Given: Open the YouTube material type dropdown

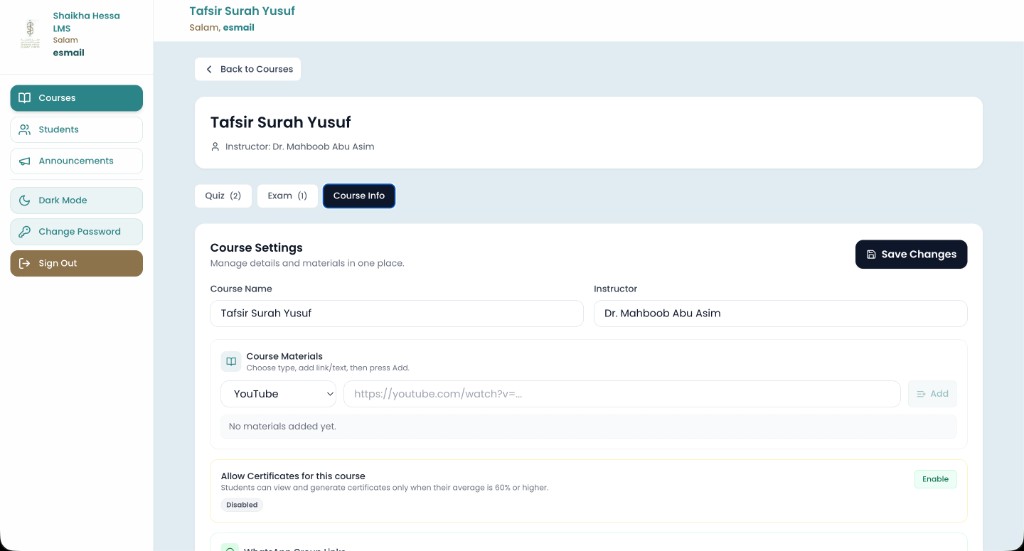Looking at the screenshot, I should [x=278, y=394].
